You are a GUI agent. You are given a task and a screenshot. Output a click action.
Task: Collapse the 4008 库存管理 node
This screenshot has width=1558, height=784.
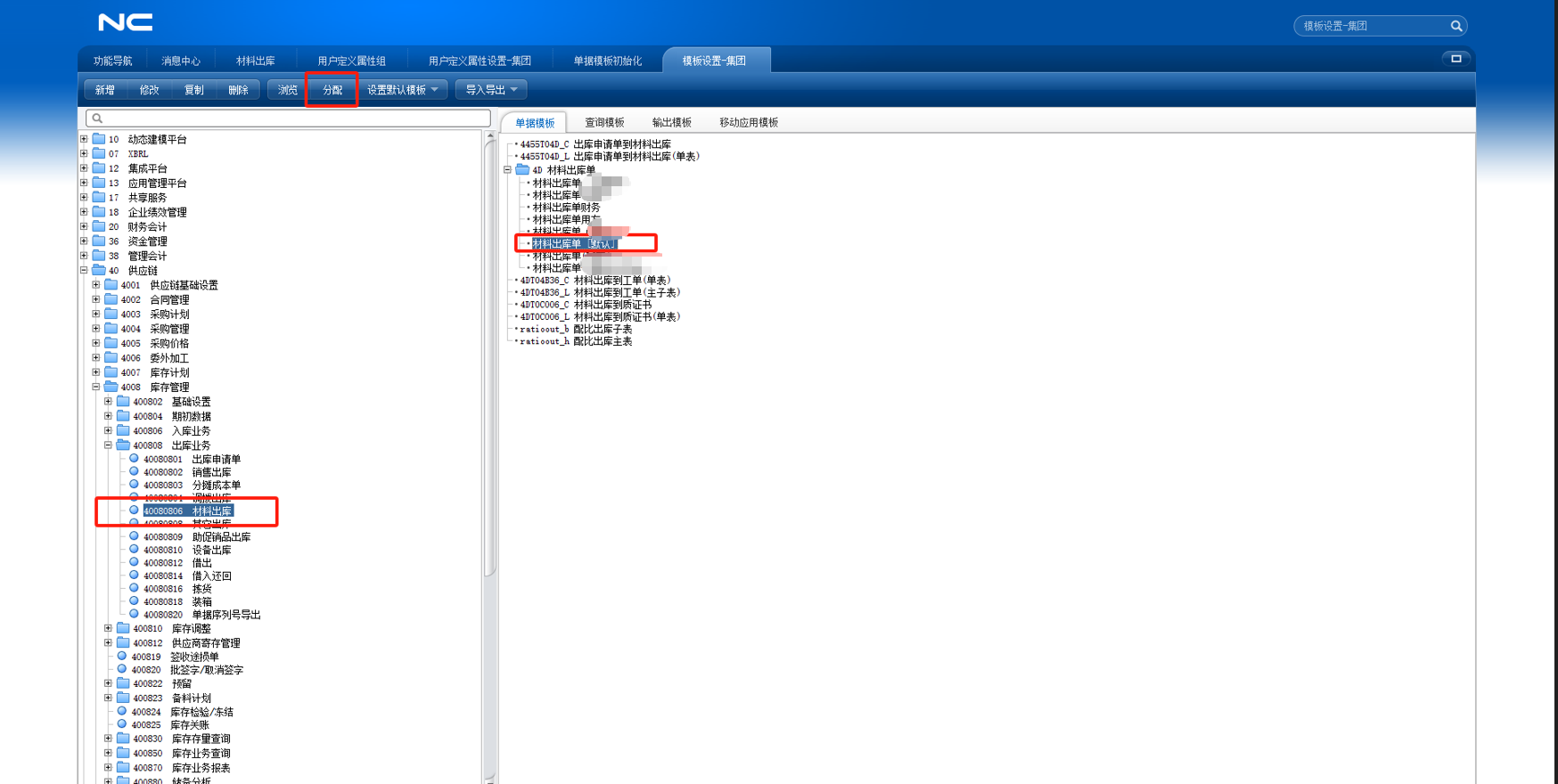[x=96, y=387]
